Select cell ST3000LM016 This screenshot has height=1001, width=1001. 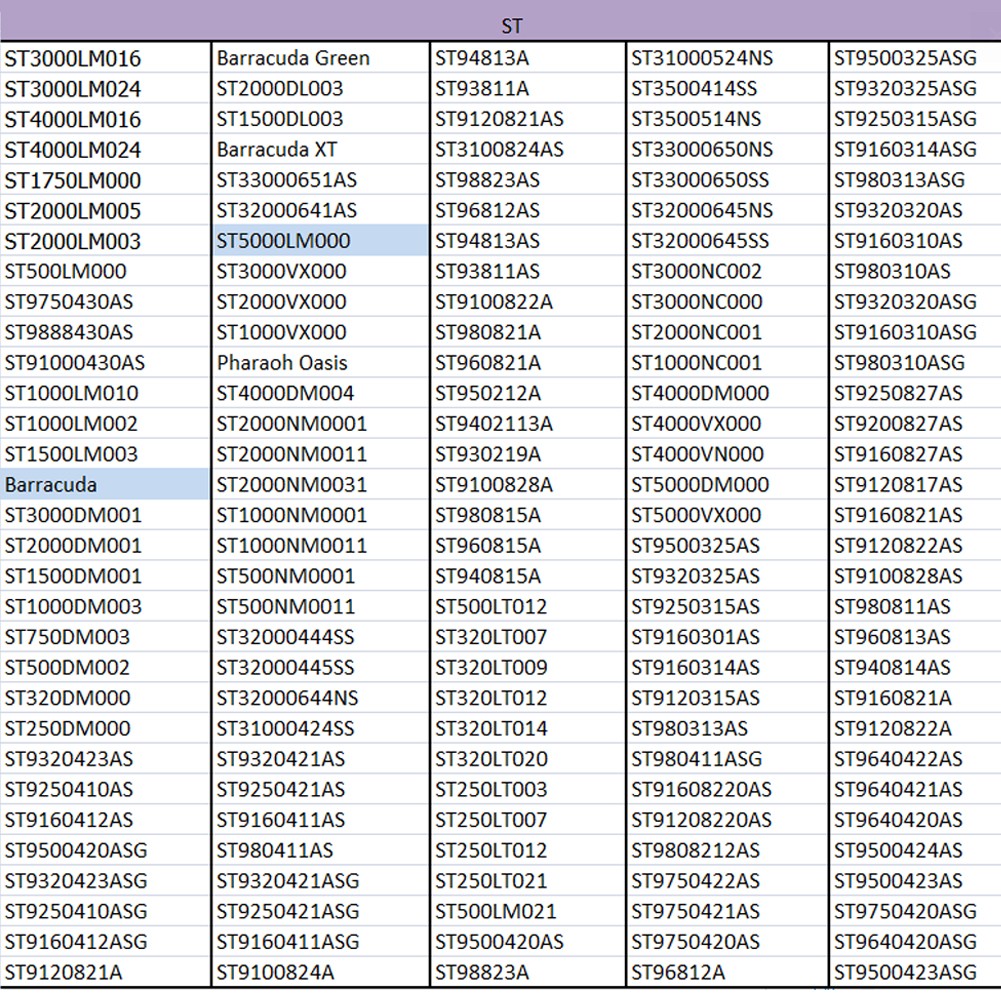(x=105, y=58)
